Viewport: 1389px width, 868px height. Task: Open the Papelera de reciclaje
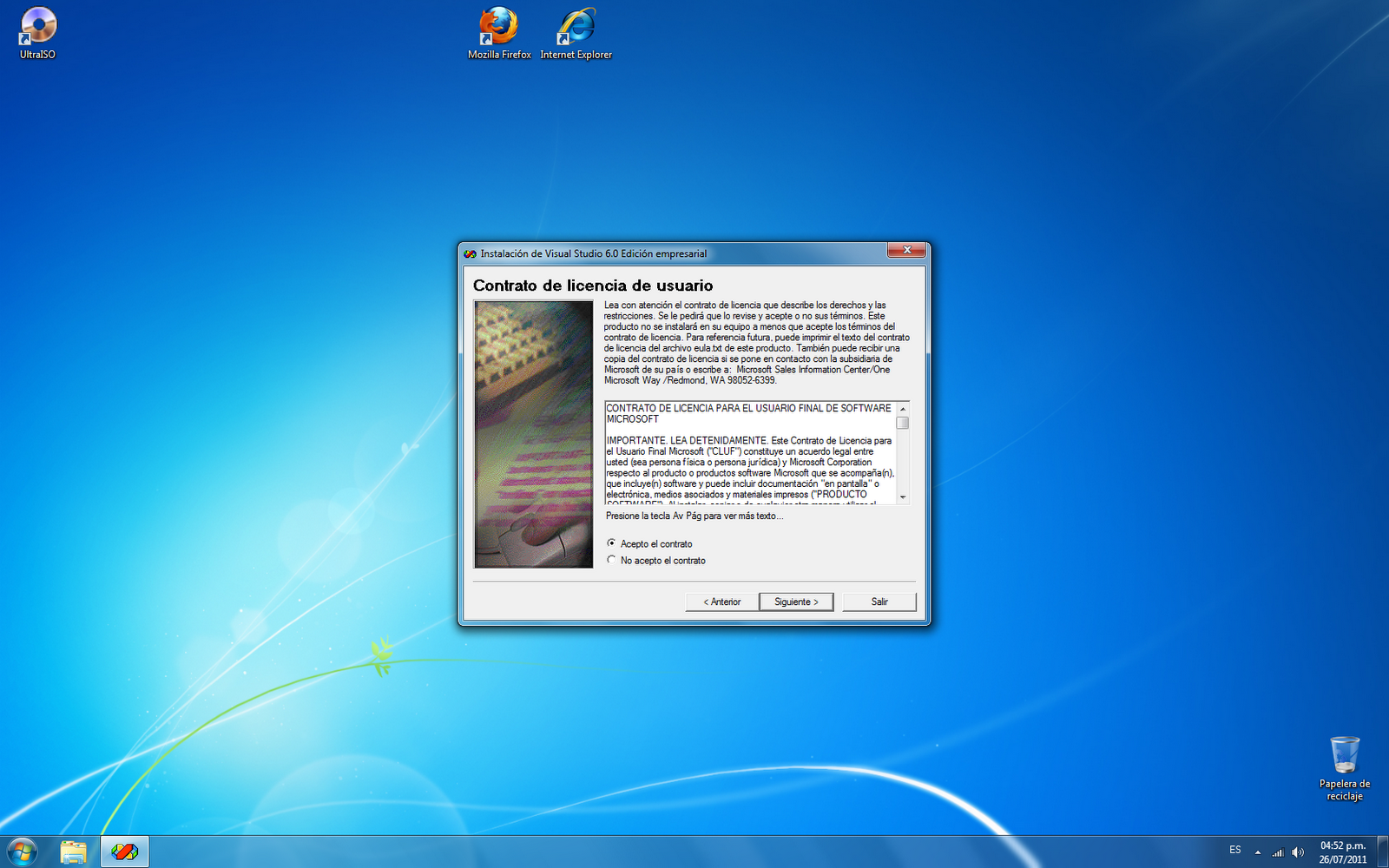1344,755
